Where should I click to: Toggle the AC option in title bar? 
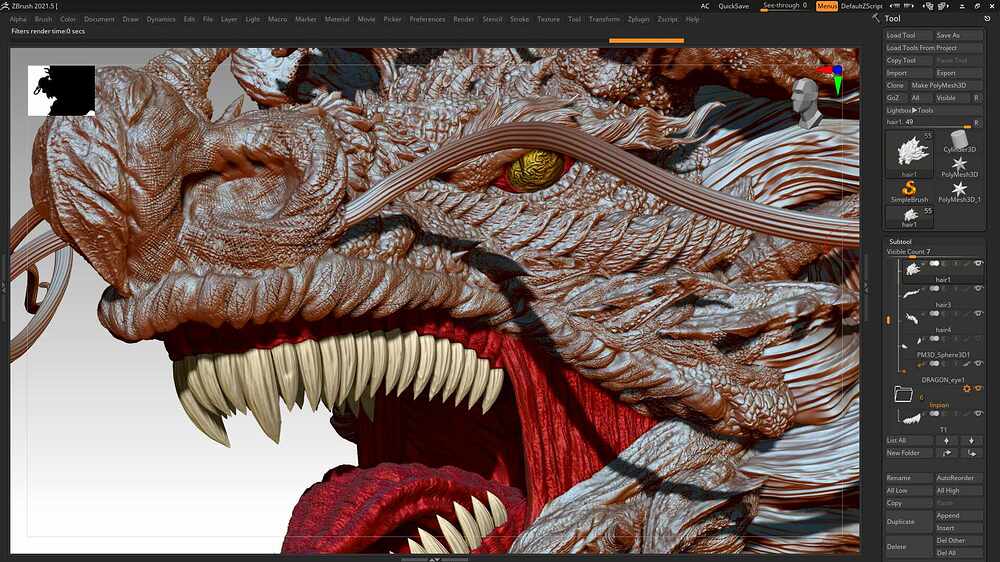[x=705, y=6]
